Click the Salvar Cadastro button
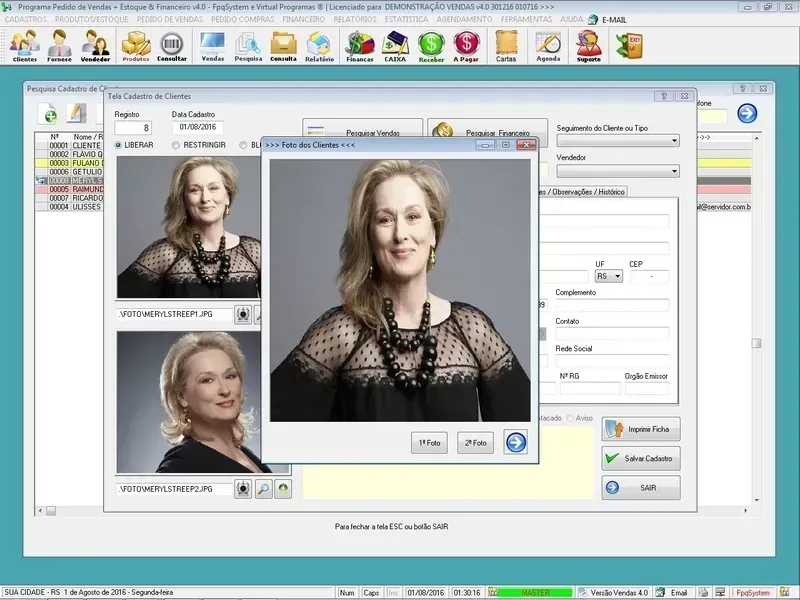The image size is (800, 600). coord(641,459)
